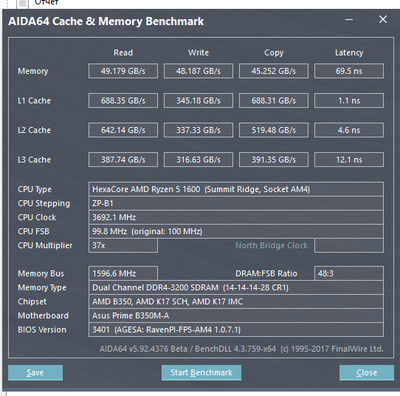Click the AIDA64 version footer text
The height and width of the screenshot is (396, 400).
pyautogui.click(x=241, y=349)
